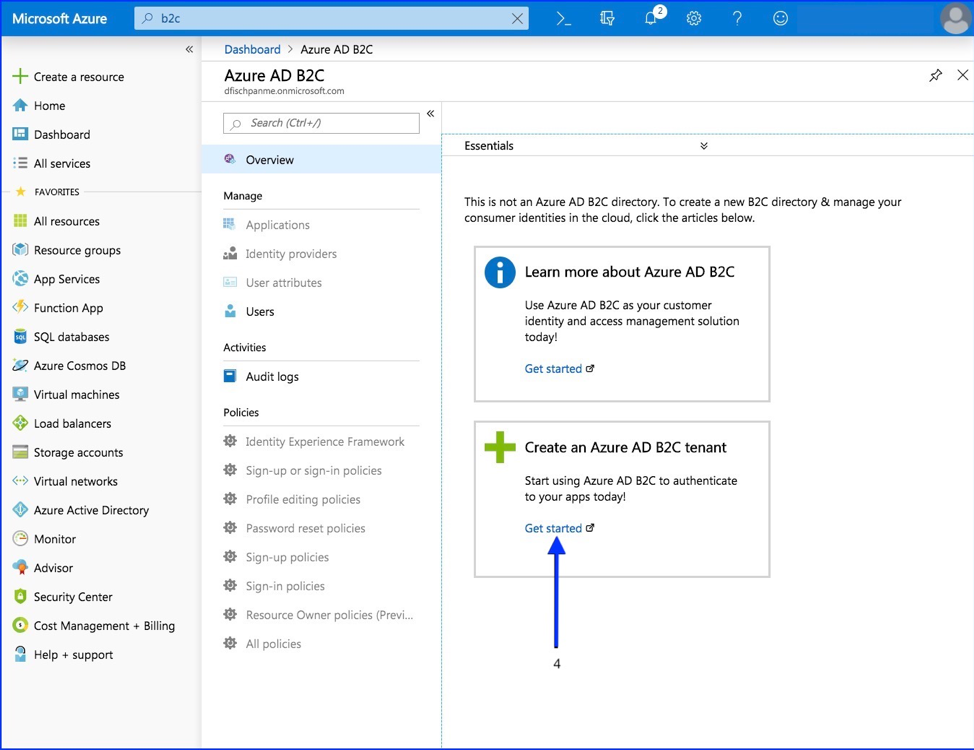The width and height of the screenshot is (974, 750).
Task: Open the directory and subscription filter icon
Action: [607, 19]
